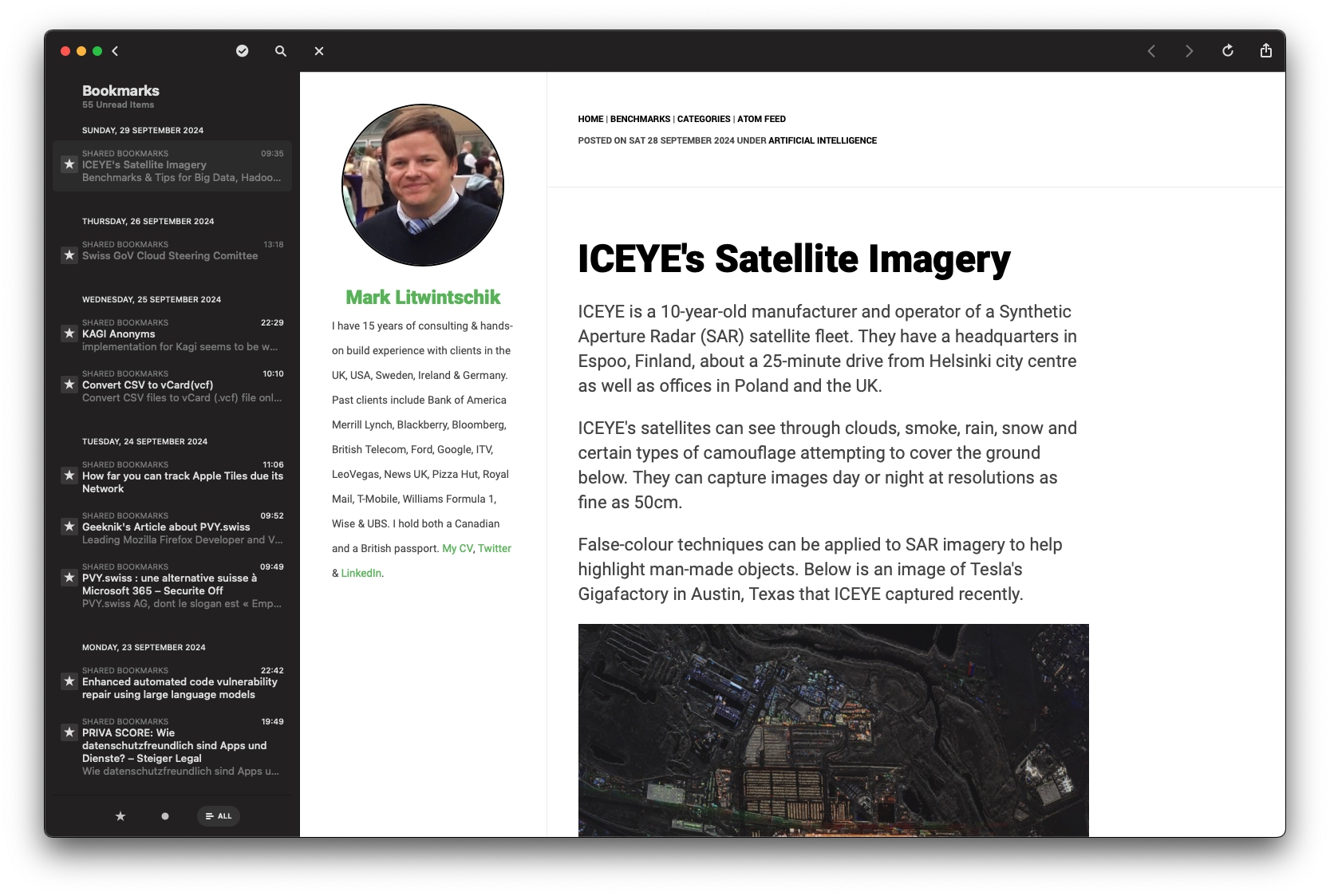Click the Bookmarks feed title
This screenshot has width=1330, height=896.
click(120, 91)
